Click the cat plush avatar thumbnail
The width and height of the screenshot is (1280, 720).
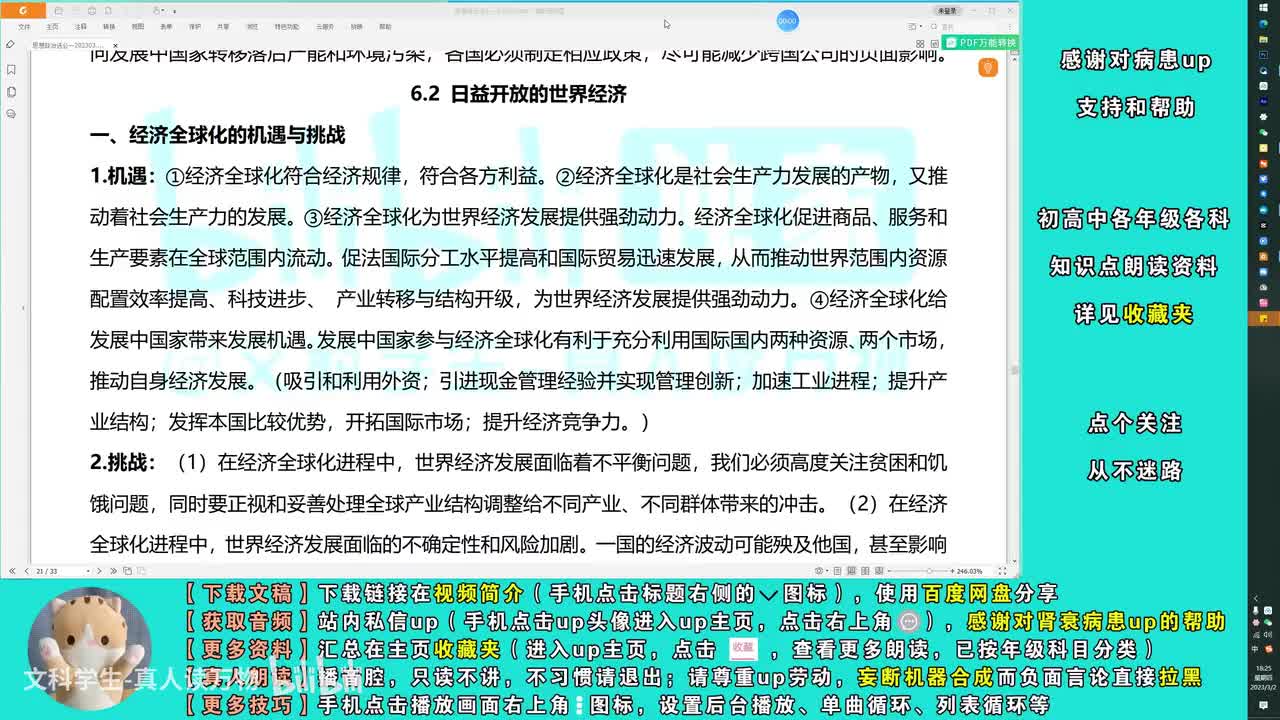pyautogui.click(x=90, y=648)
